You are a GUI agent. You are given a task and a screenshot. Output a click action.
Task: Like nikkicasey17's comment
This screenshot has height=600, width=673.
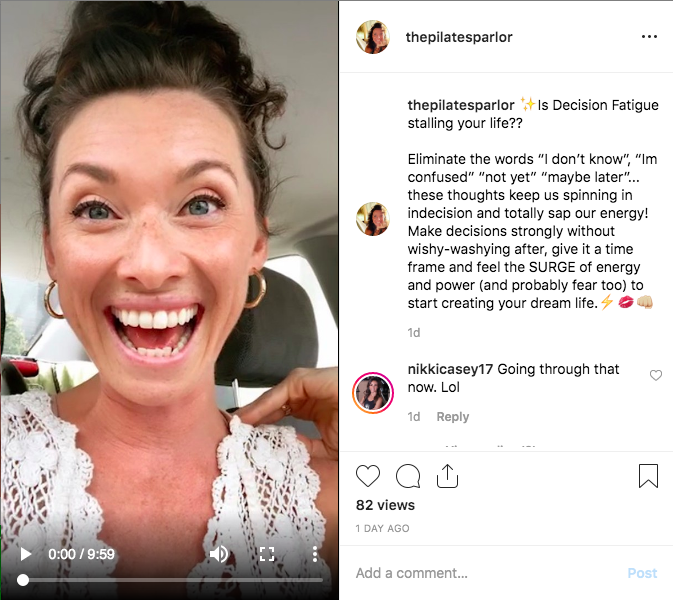point(656,375)
